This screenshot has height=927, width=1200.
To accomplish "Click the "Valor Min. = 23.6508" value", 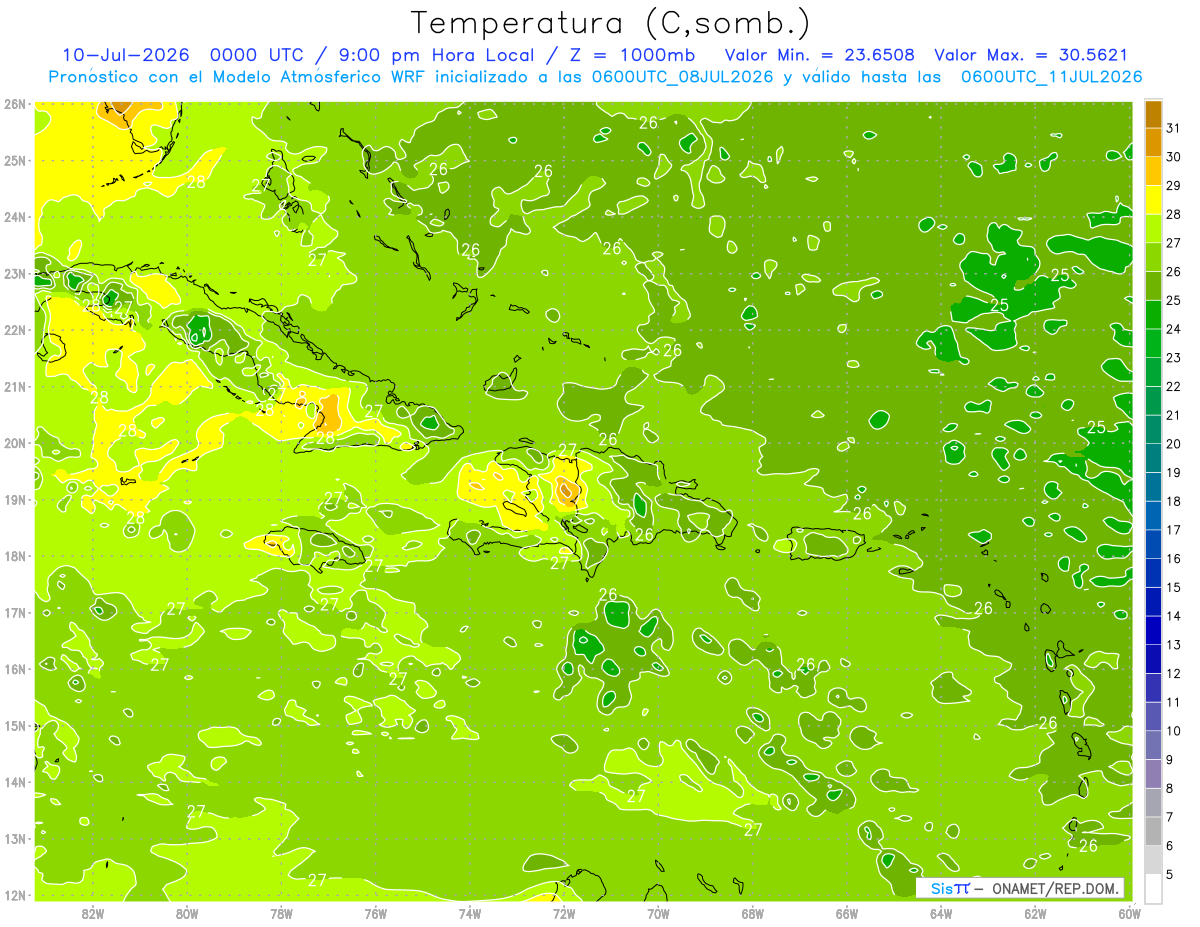I will (x=819, y=55).
